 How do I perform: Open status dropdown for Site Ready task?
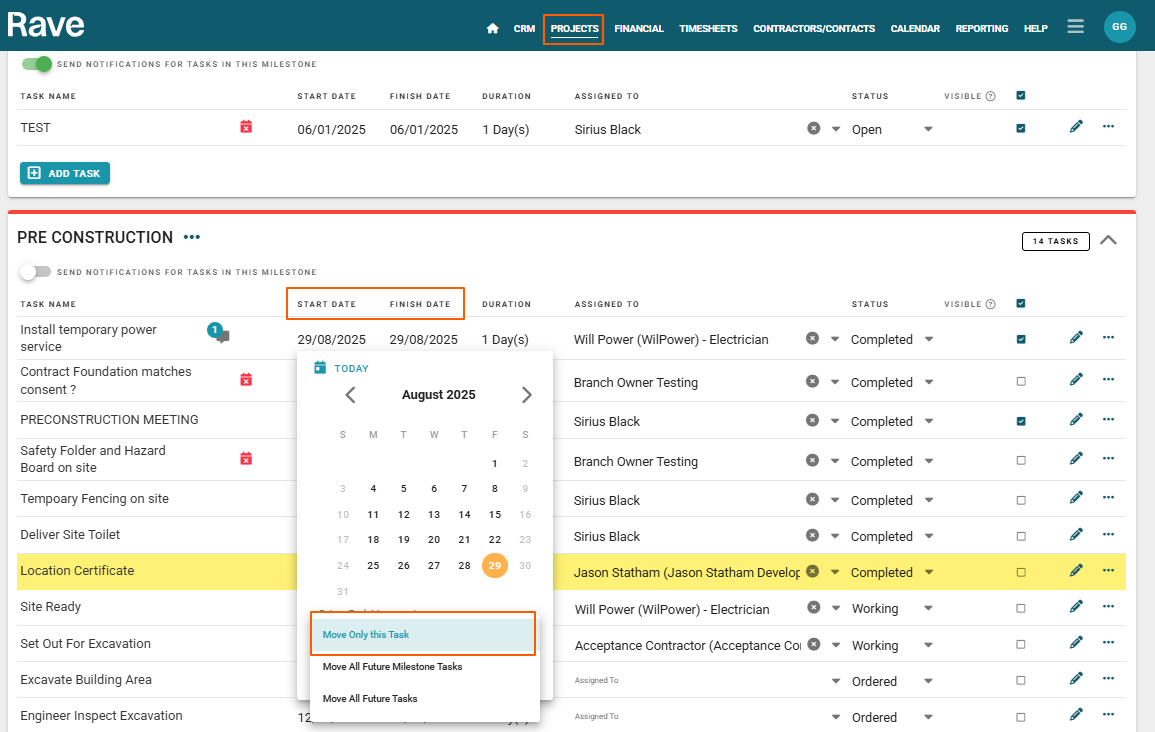coord(928,609)
